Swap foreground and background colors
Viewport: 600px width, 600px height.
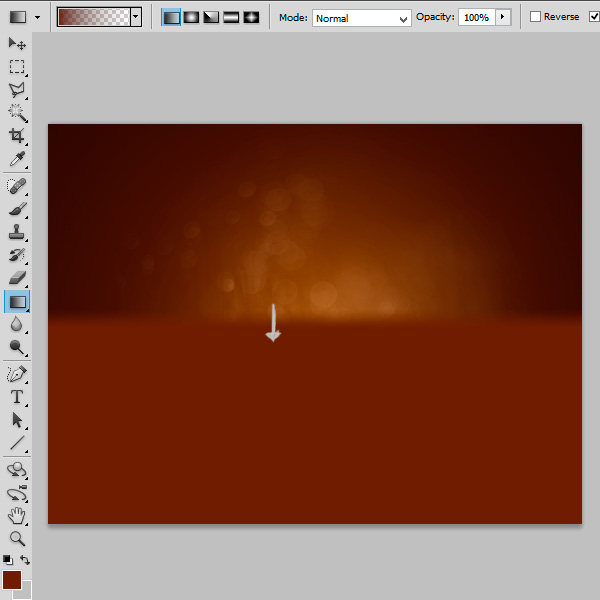coord(25,560)
